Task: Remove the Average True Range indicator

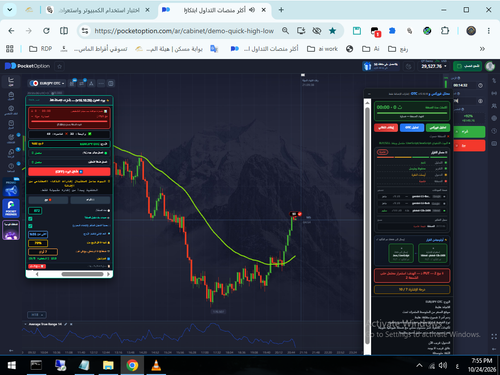Action: (x=71, y=324)
